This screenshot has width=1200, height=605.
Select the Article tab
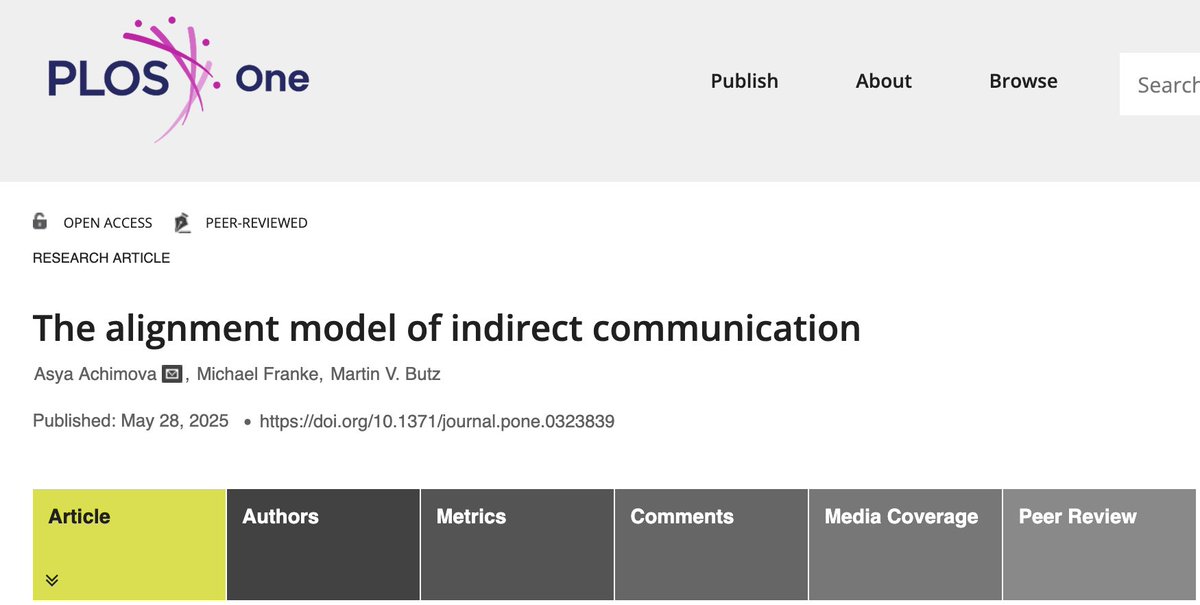click(129, 544)
